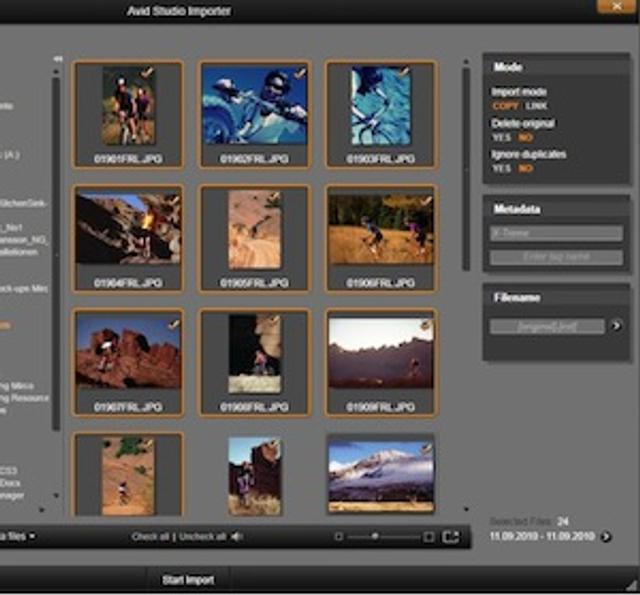Click the Check all link

[150, 537]
